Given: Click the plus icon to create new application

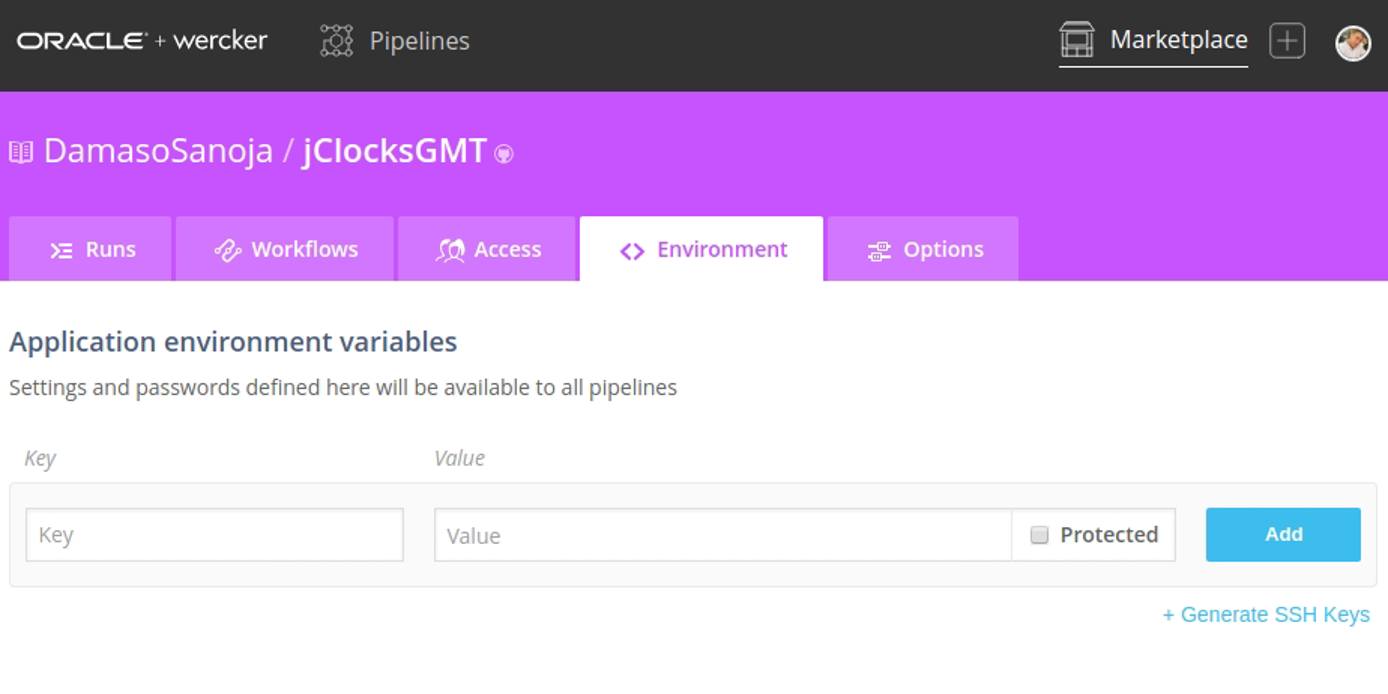Looking at the screenshot, I should click(1287, 40).
